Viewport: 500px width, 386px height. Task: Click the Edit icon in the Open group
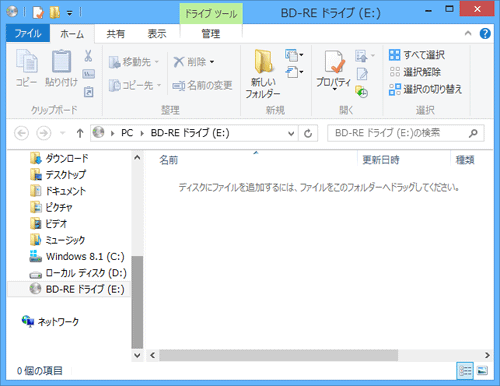362,74
